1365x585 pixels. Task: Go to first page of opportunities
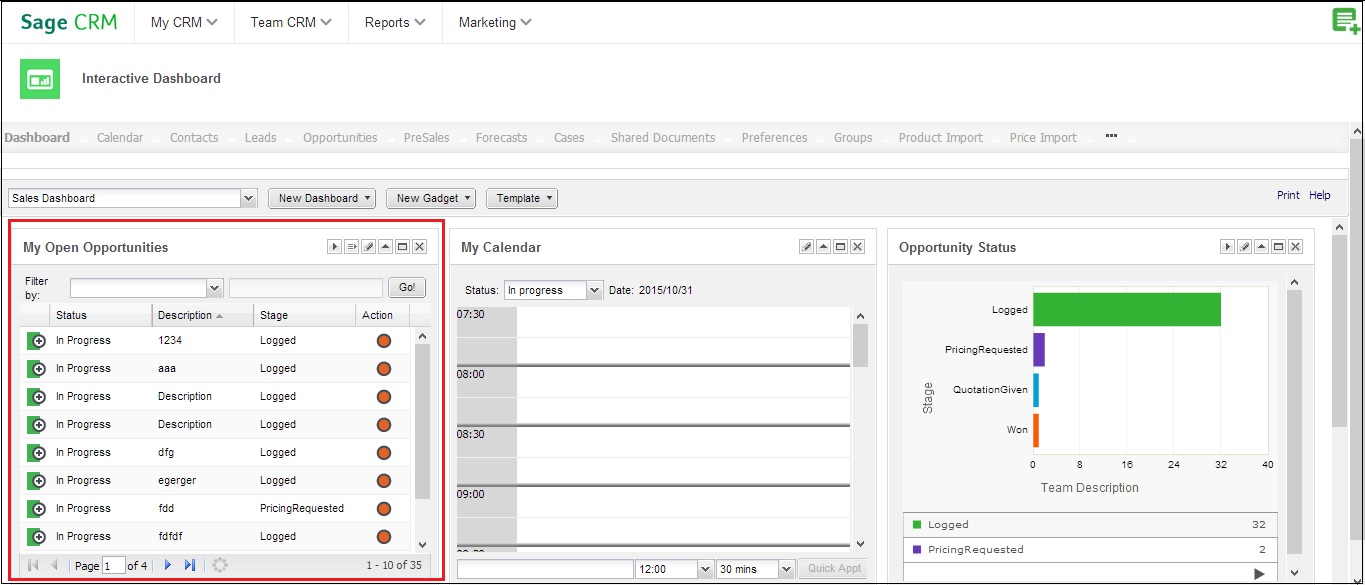(32, 565)
